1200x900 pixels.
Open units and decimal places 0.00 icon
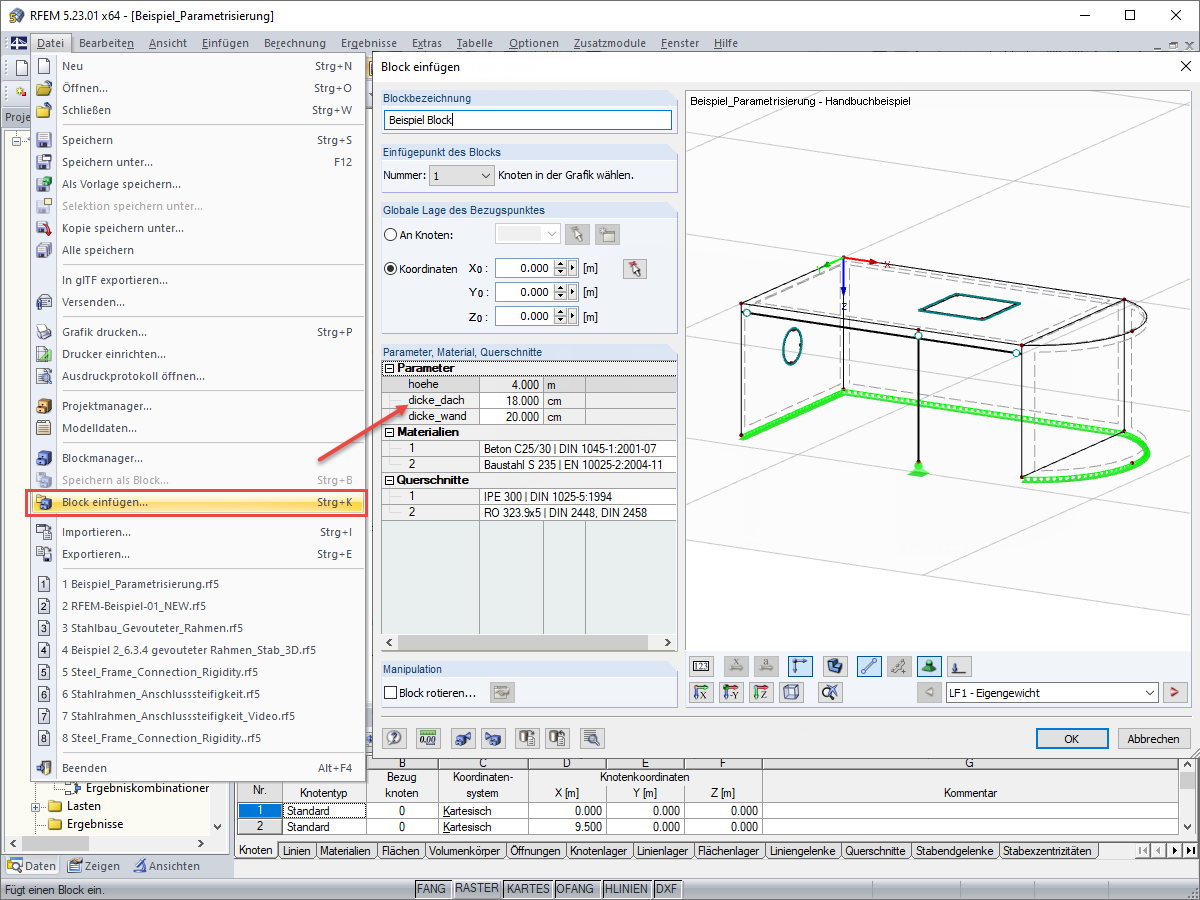pyautogui.click(x=428, y=739)
